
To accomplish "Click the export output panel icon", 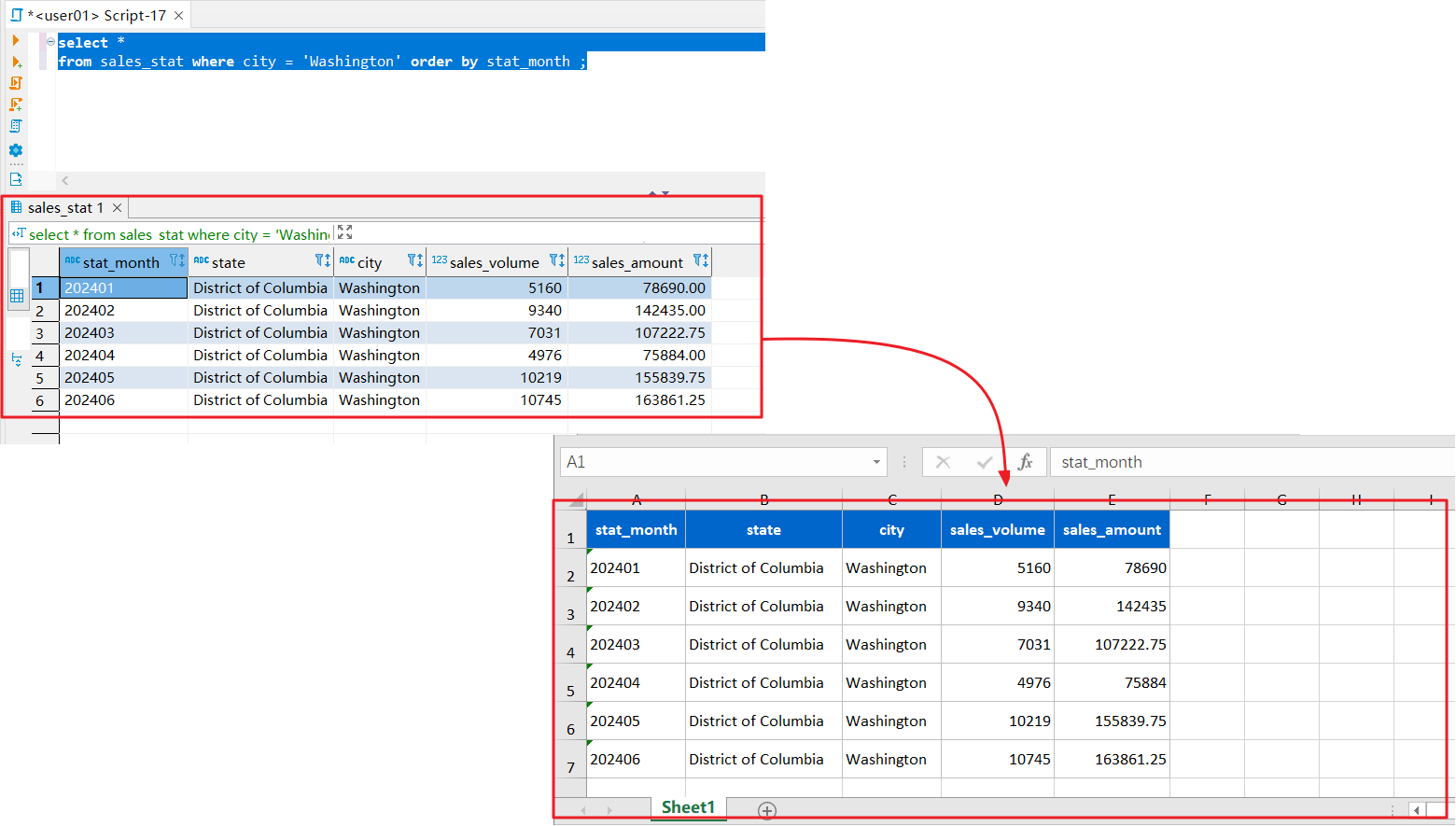I will 16,179.
